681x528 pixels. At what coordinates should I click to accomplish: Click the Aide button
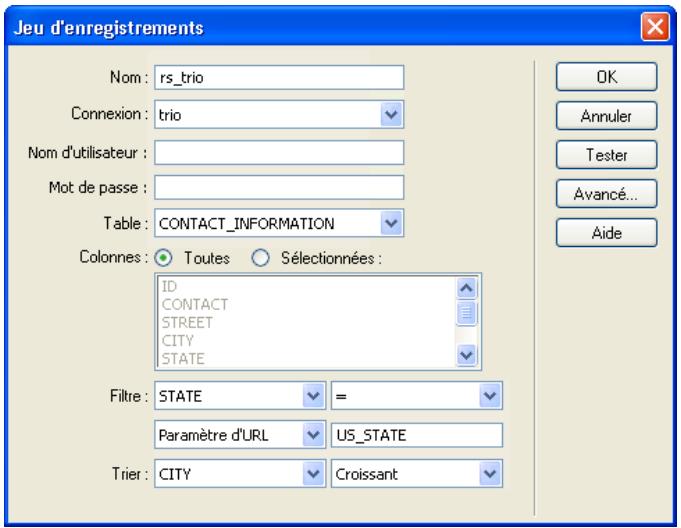point(606,233)
